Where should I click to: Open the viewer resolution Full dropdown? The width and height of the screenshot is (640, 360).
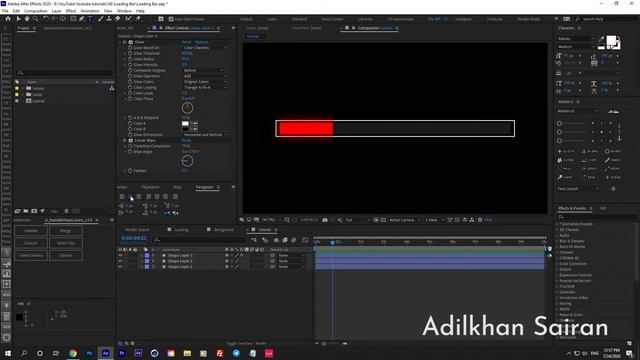click(357, 220)
